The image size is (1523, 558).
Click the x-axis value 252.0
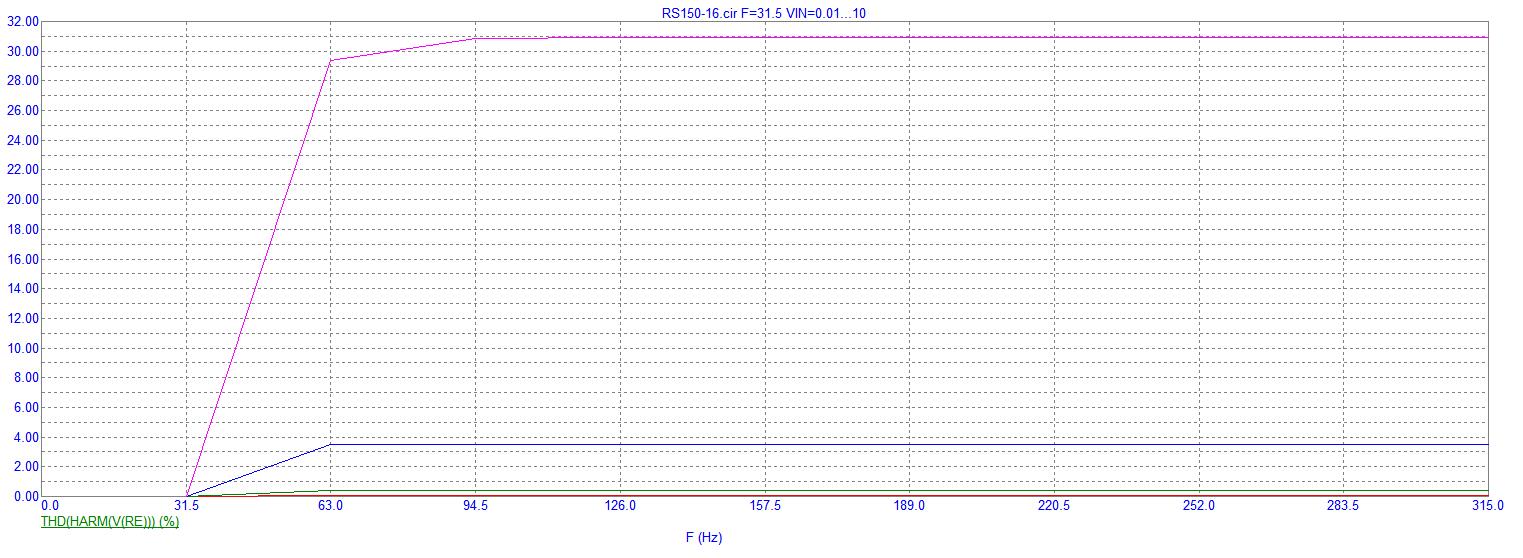click(1199, 506)
